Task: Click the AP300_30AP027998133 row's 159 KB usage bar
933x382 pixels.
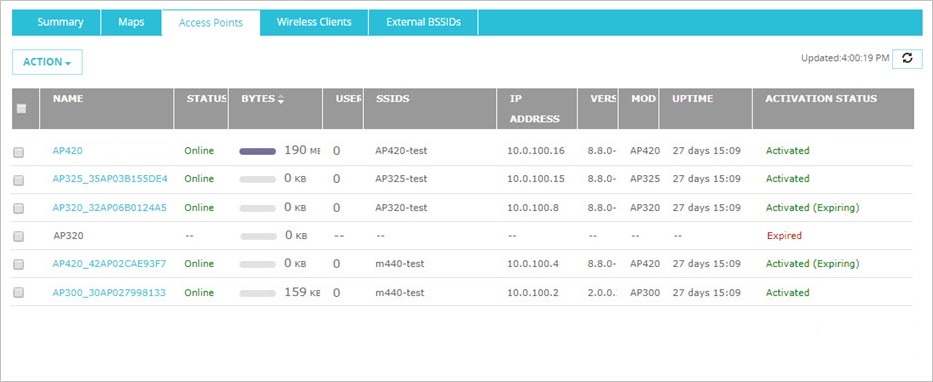Action: click(258, 293)
